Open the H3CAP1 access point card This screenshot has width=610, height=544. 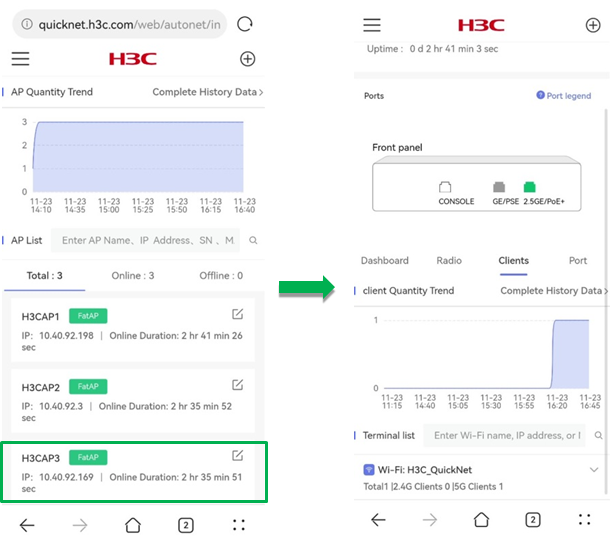coord(133,330)
